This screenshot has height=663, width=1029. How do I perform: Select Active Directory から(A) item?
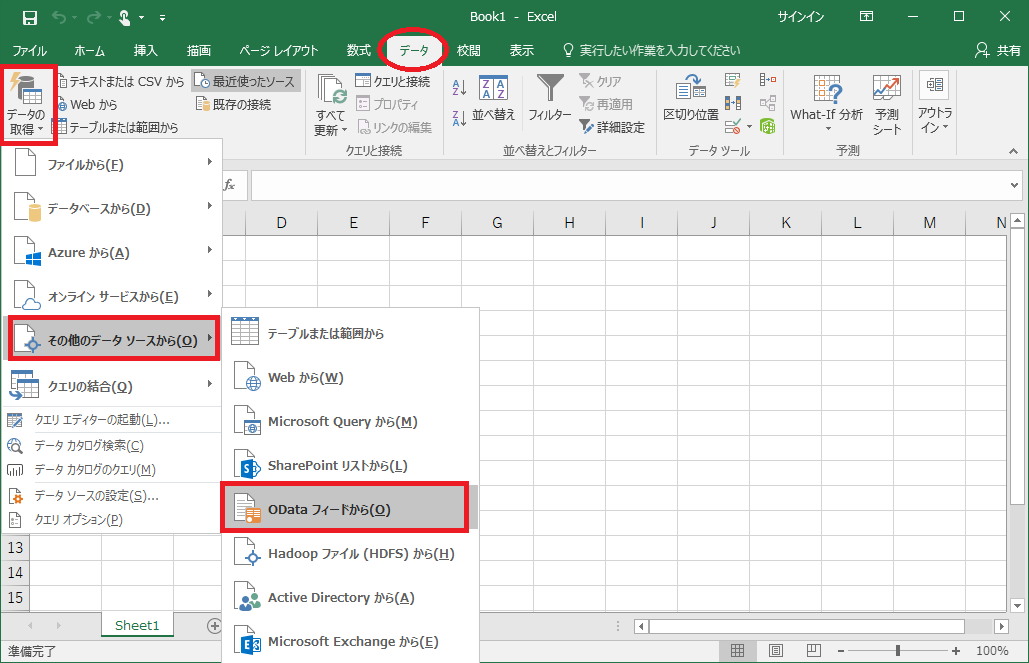pyautogui.click(x=350, y=597)
